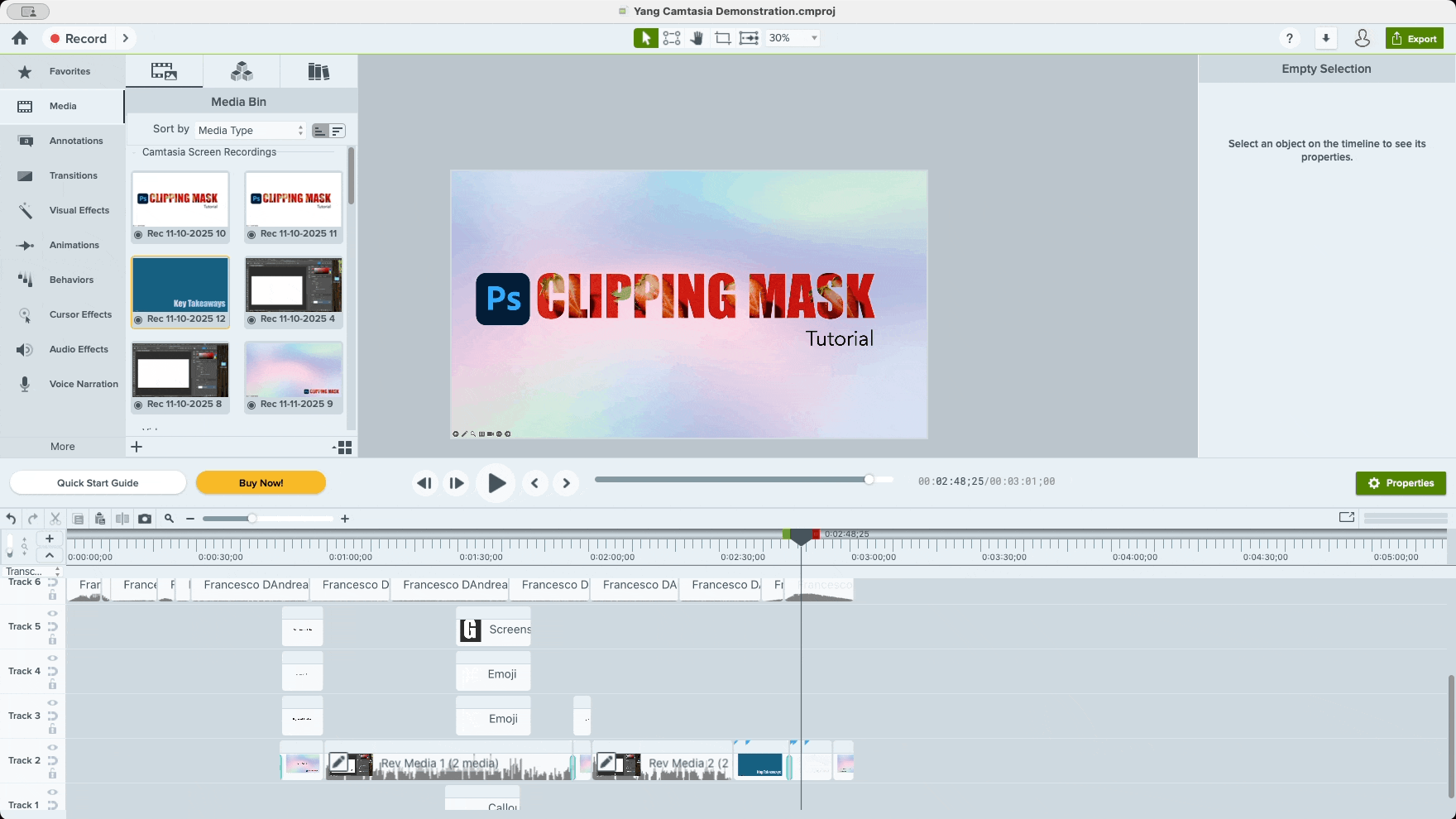Click the yellow Buy Now! button

click(x=261, y=483)
